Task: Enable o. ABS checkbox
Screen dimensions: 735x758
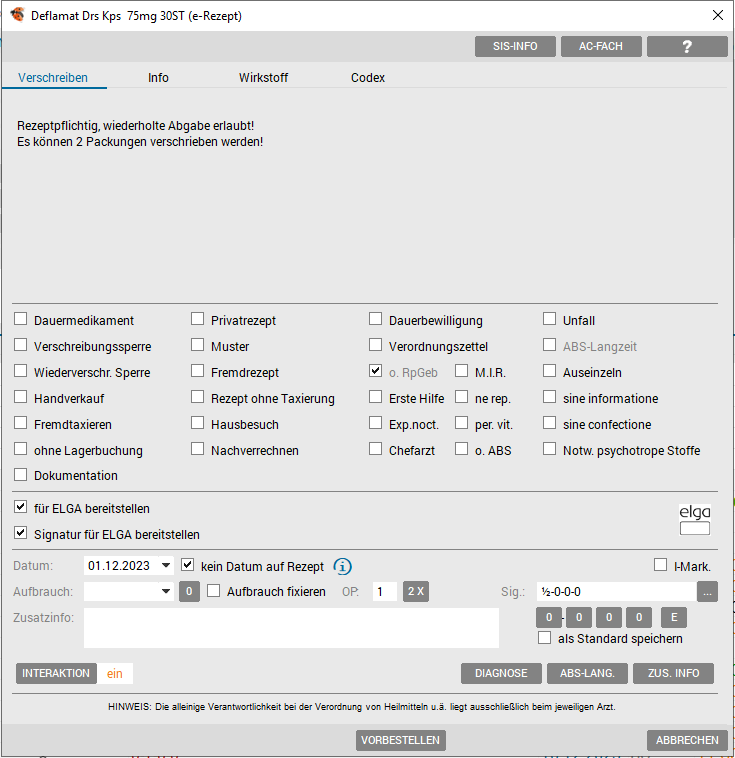Action: (461, 449)
